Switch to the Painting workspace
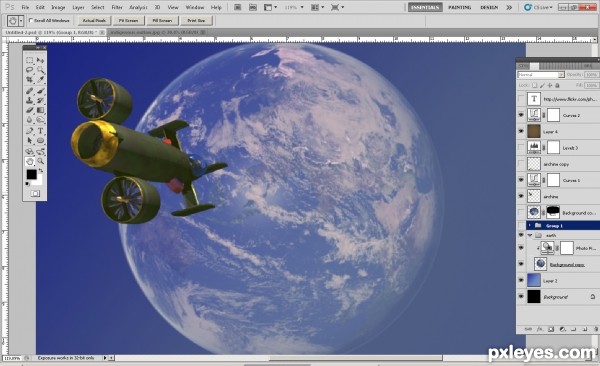This screenshot has width=600, height=366. tap(460, 7)
